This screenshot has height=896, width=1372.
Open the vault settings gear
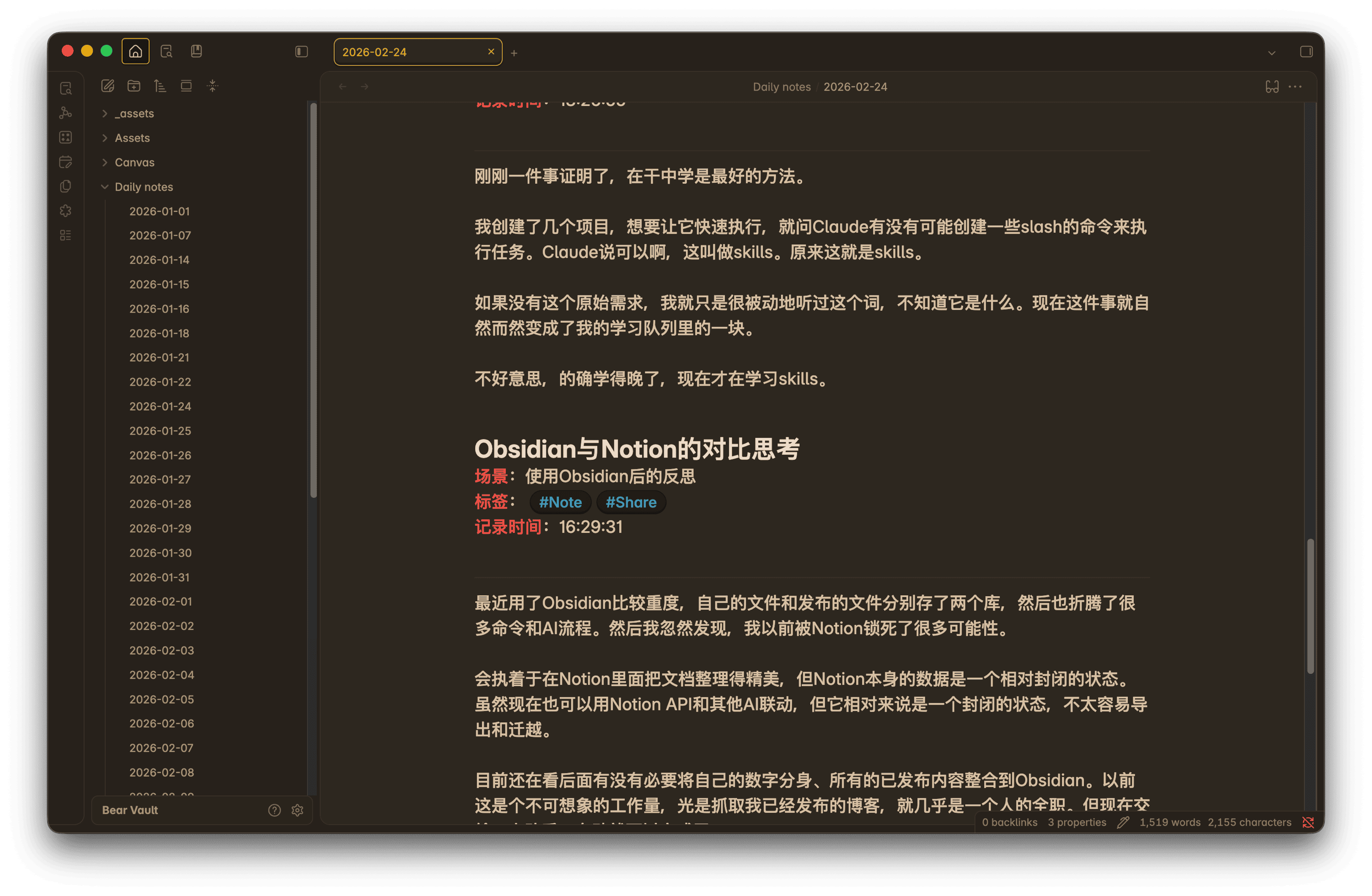pos(297,810)
